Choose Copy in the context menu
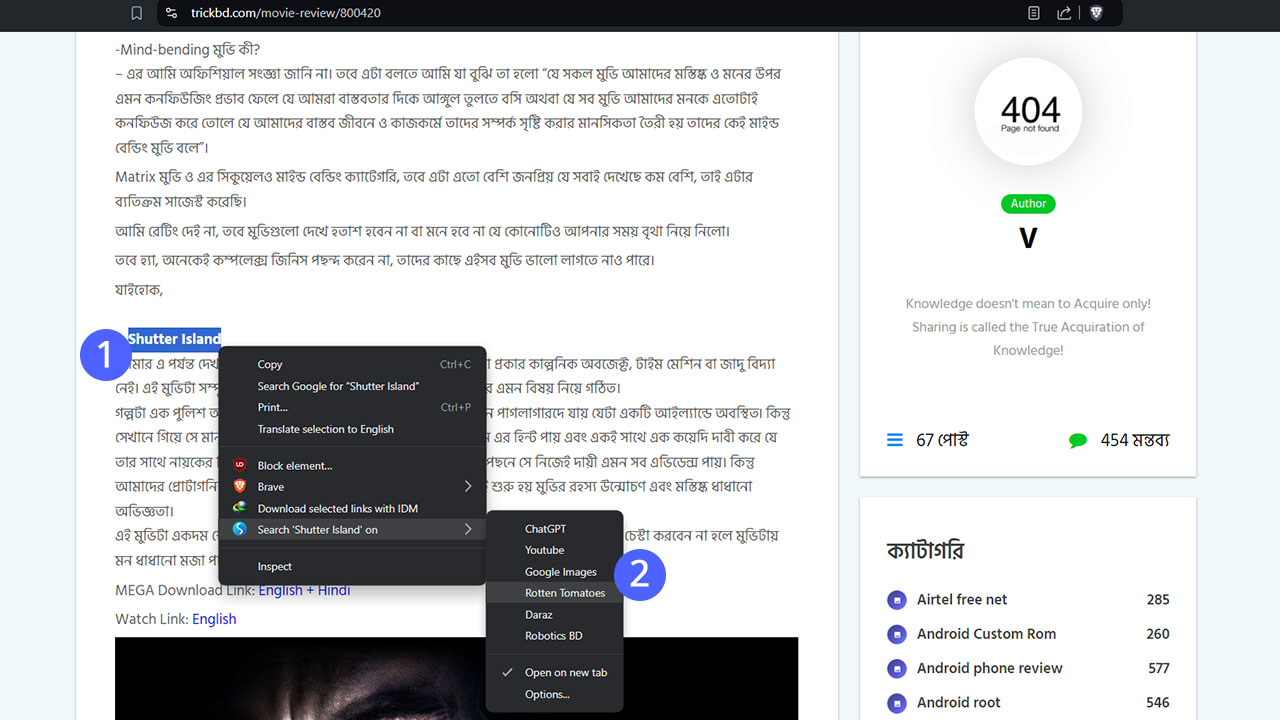Screen dimensions: 1280x720 [270, 365]
